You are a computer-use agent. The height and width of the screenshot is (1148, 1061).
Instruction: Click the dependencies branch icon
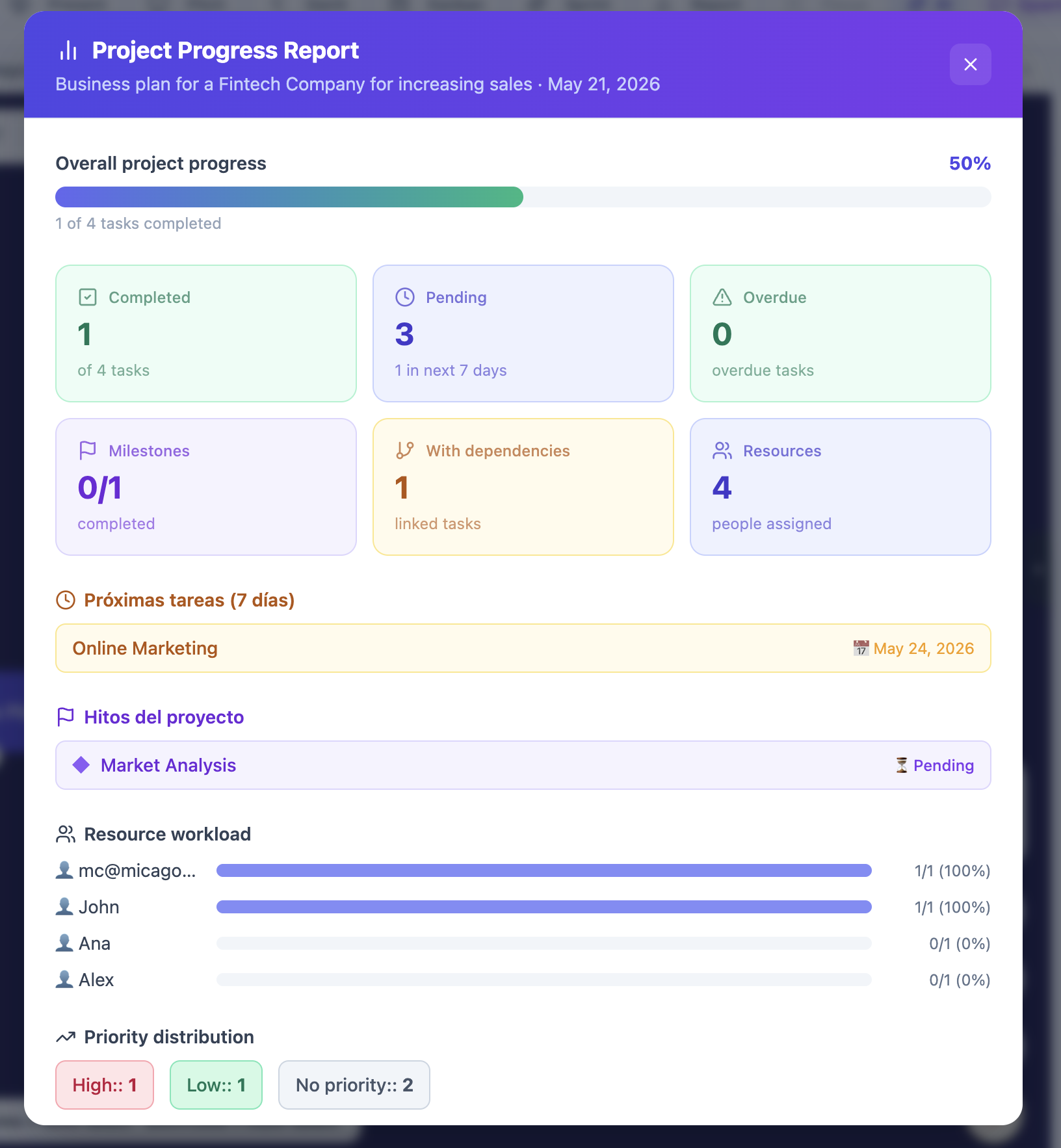405,450
